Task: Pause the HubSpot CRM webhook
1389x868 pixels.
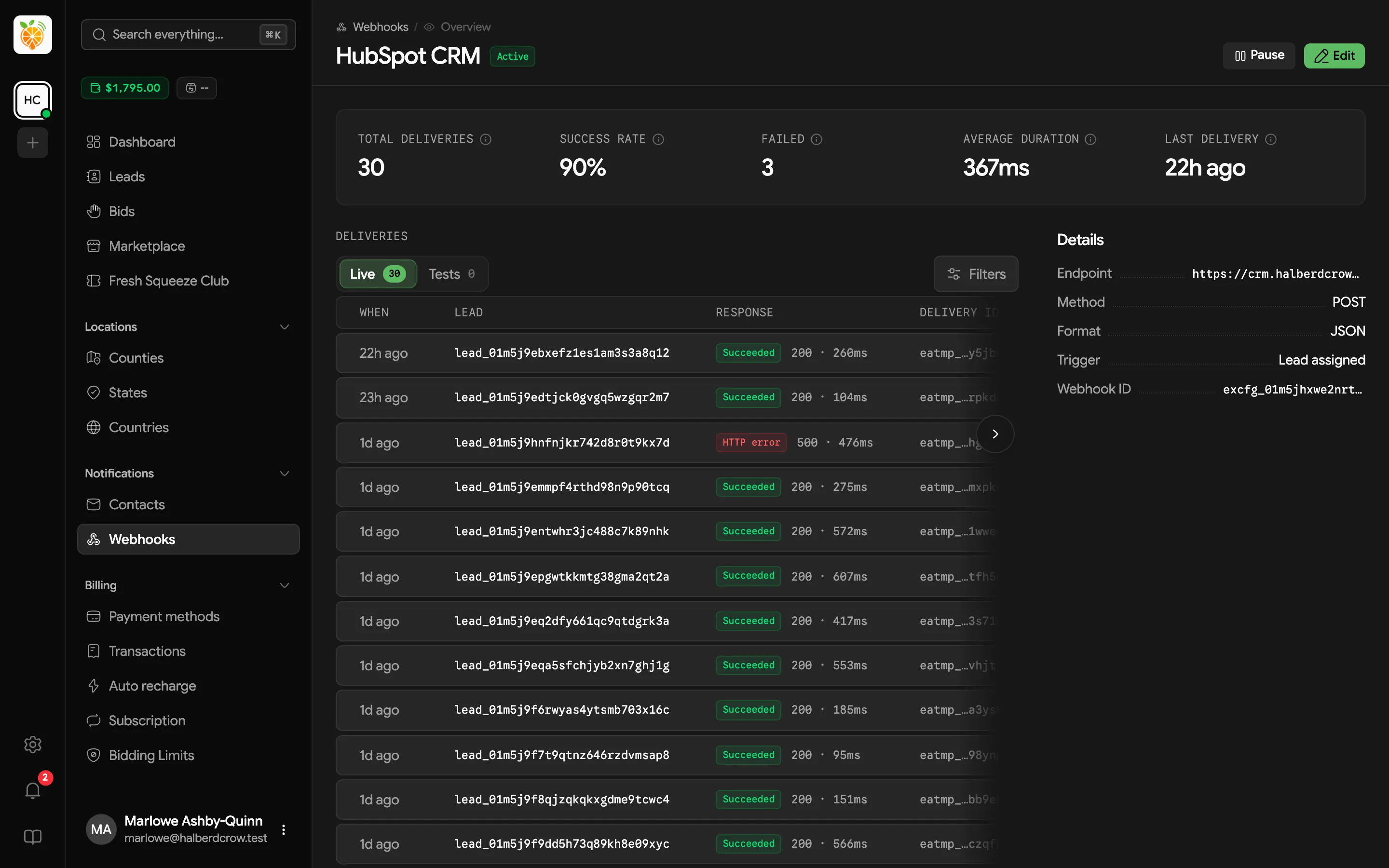Action: (1259, 55)
